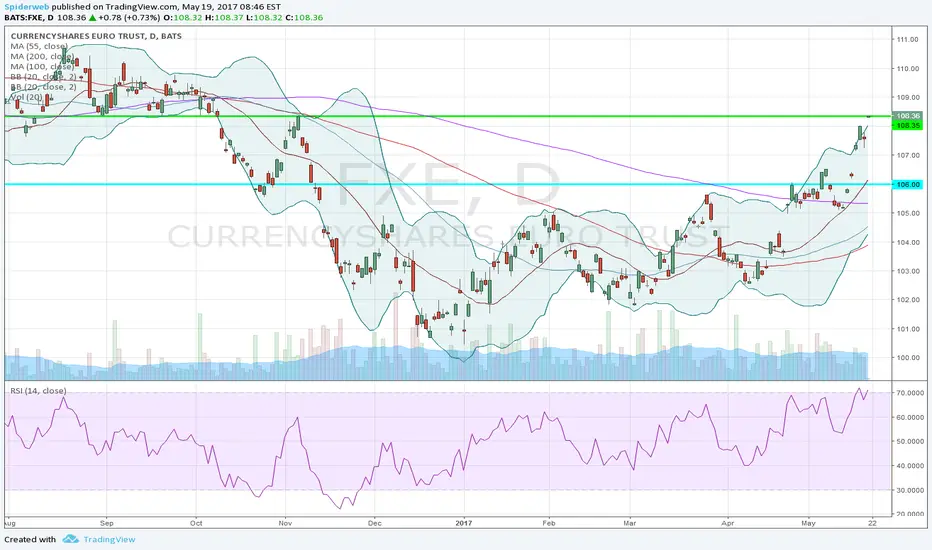The image size is (932, 550).
Task: Click the Feb label on time axis
Action: [549, 523]
